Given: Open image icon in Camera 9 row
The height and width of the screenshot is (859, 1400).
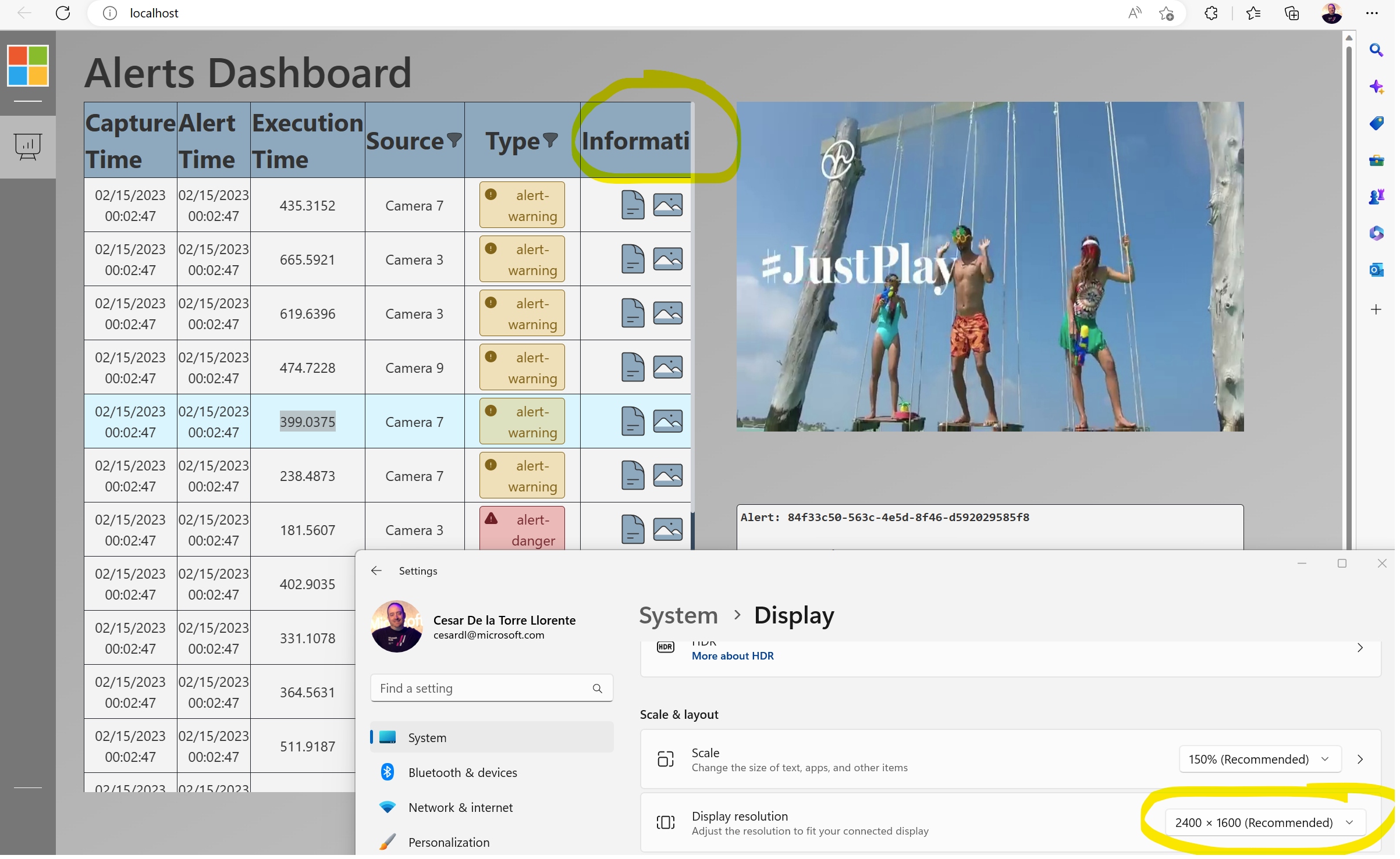Looking at the screenshot, I should click(x=667, y=368).
